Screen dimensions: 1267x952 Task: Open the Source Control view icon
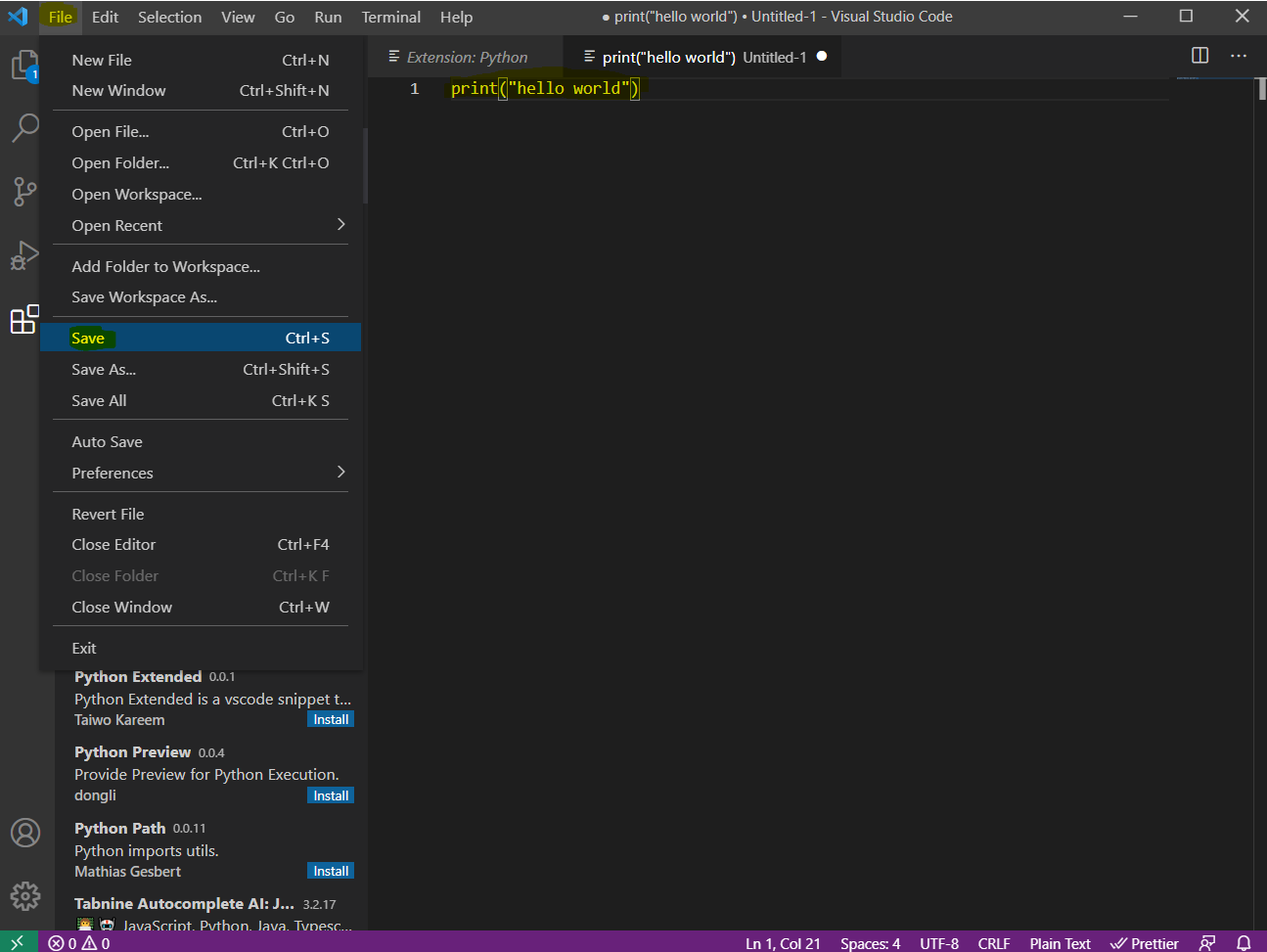pos(24,191)
